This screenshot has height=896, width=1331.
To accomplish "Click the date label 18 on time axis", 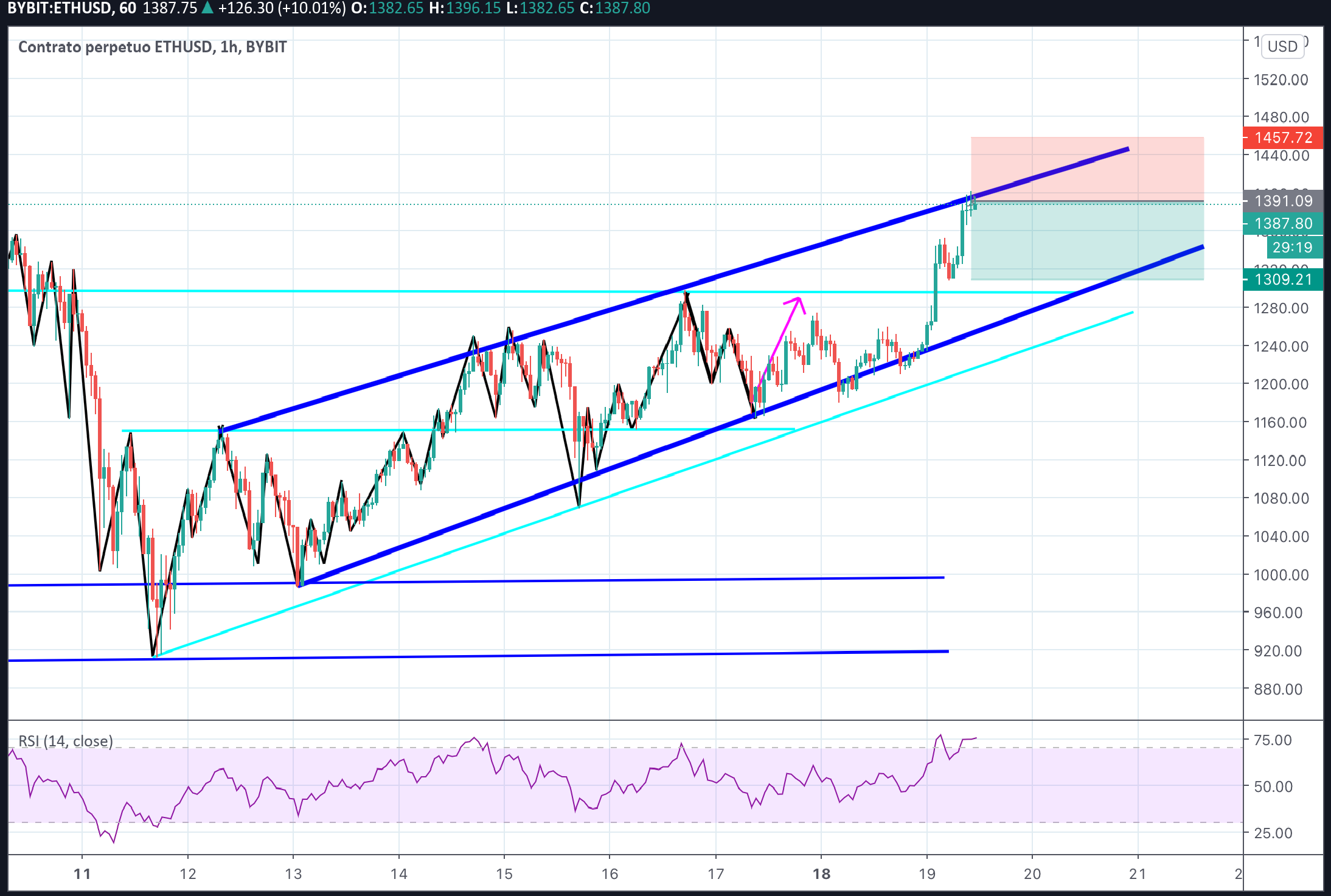I will tap(821, 874).
